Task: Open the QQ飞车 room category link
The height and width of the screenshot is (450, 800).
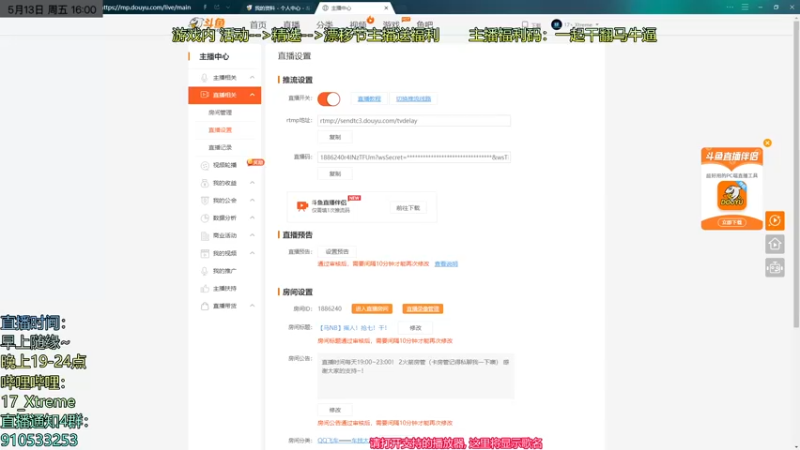Action: (x=342, y=440)
